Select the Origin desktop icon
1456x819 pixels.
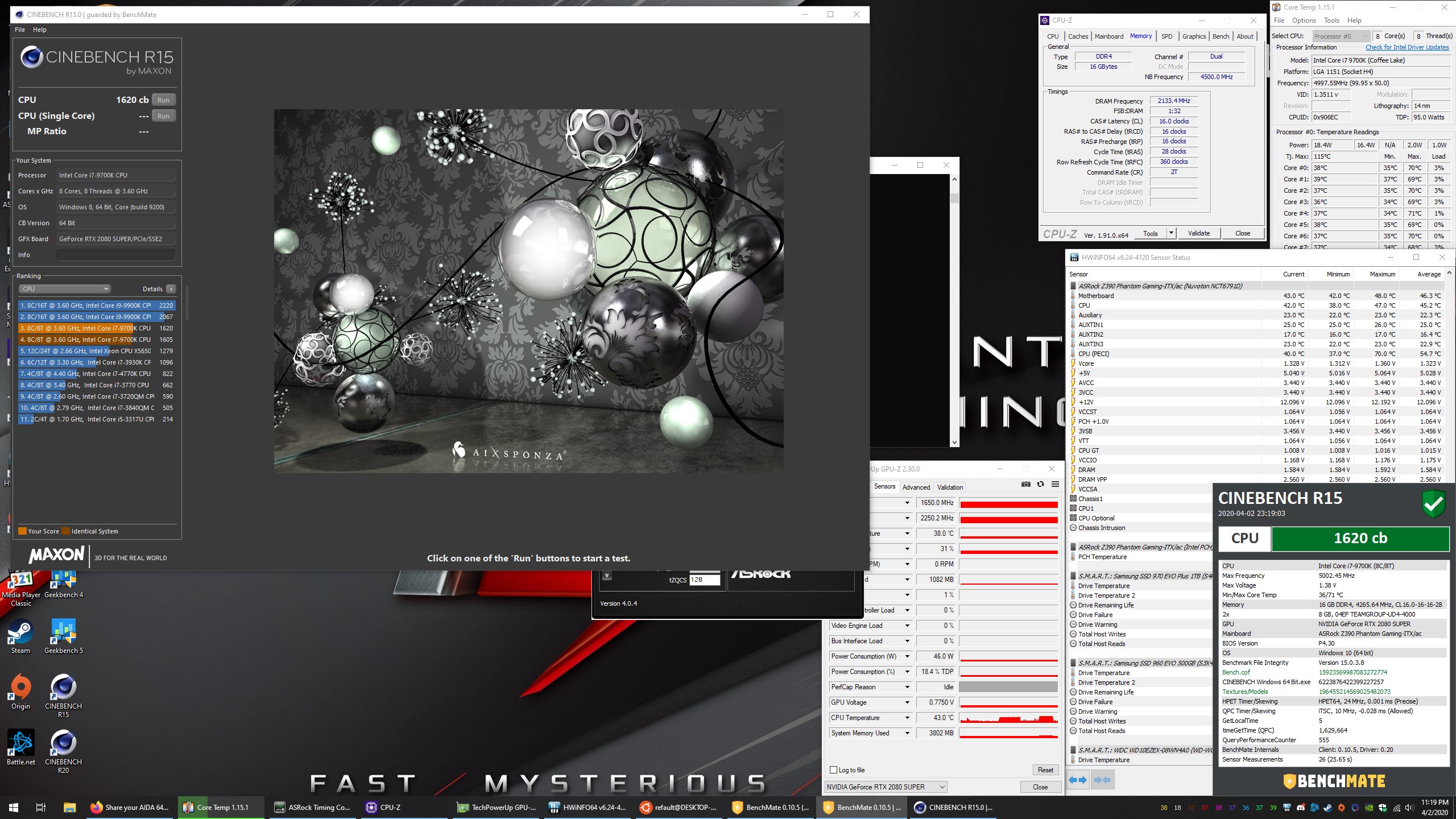[21, 692]
